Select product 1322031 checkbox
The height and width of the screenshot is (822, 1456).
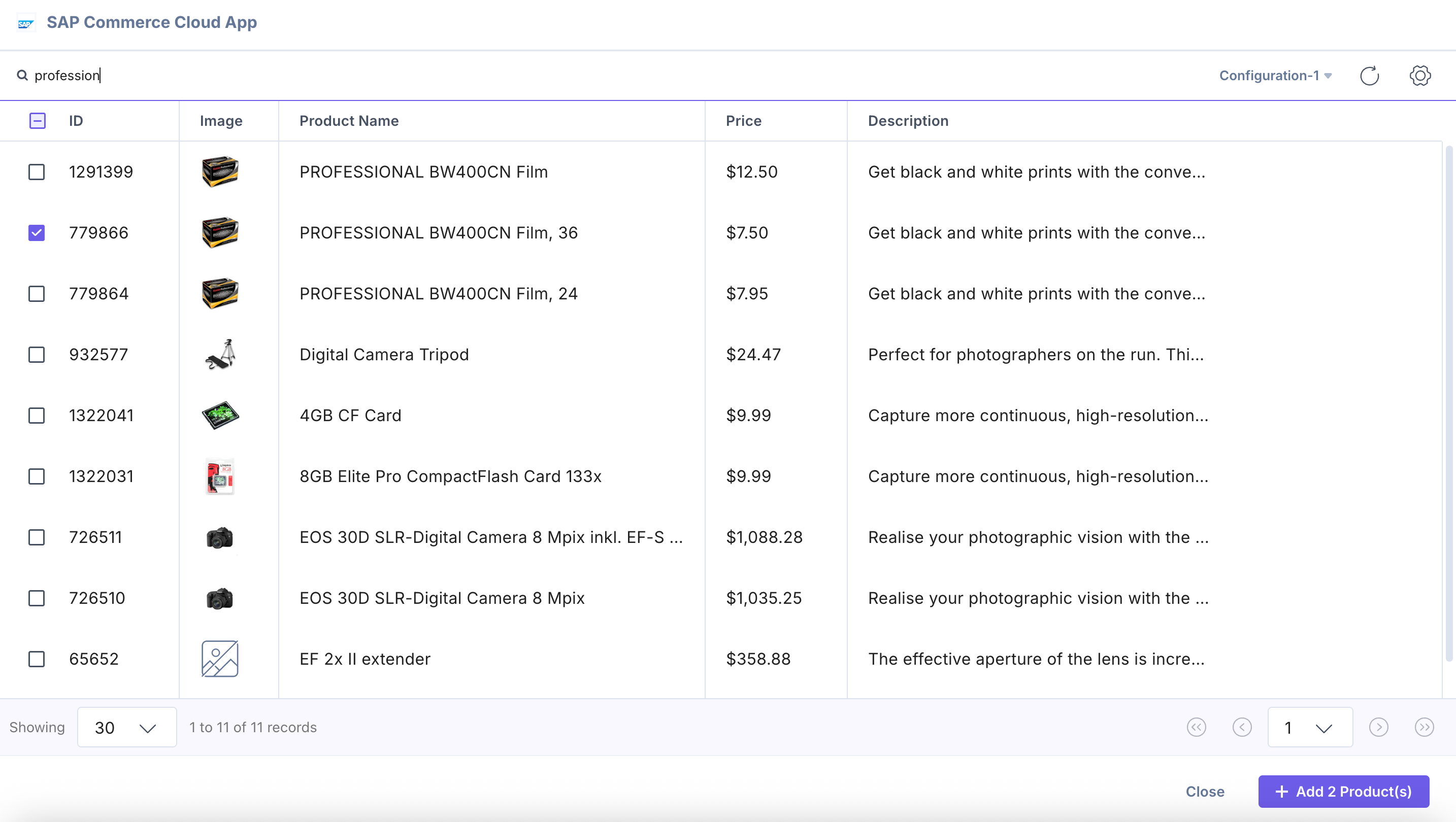pos(37,476)
